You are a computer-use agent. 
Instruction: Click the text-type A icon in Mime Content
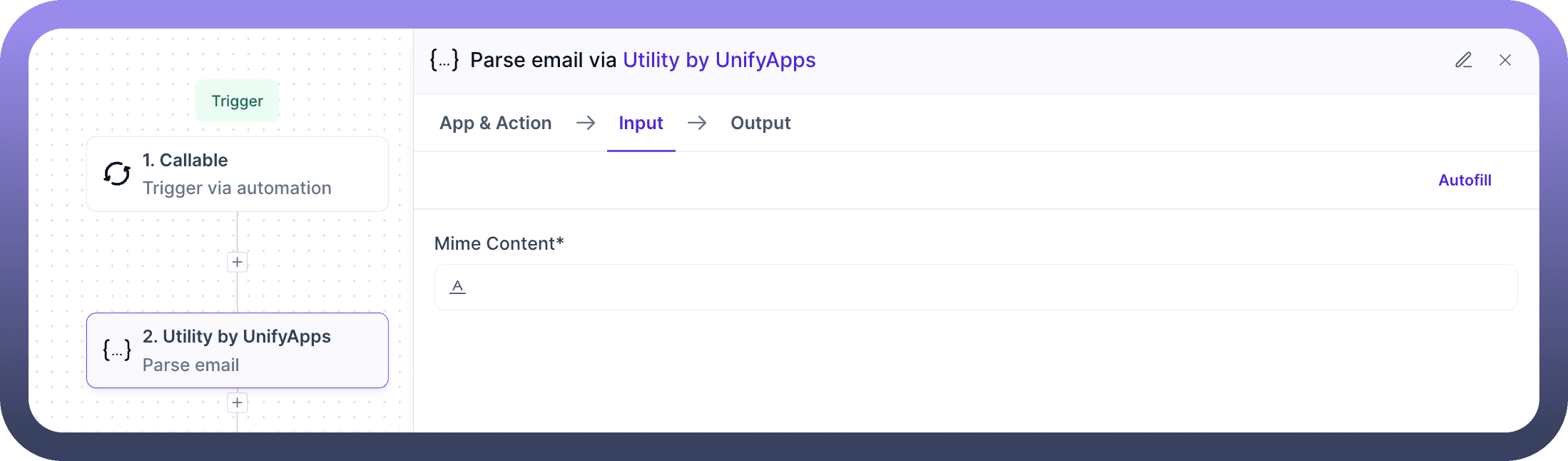[457, 287]
